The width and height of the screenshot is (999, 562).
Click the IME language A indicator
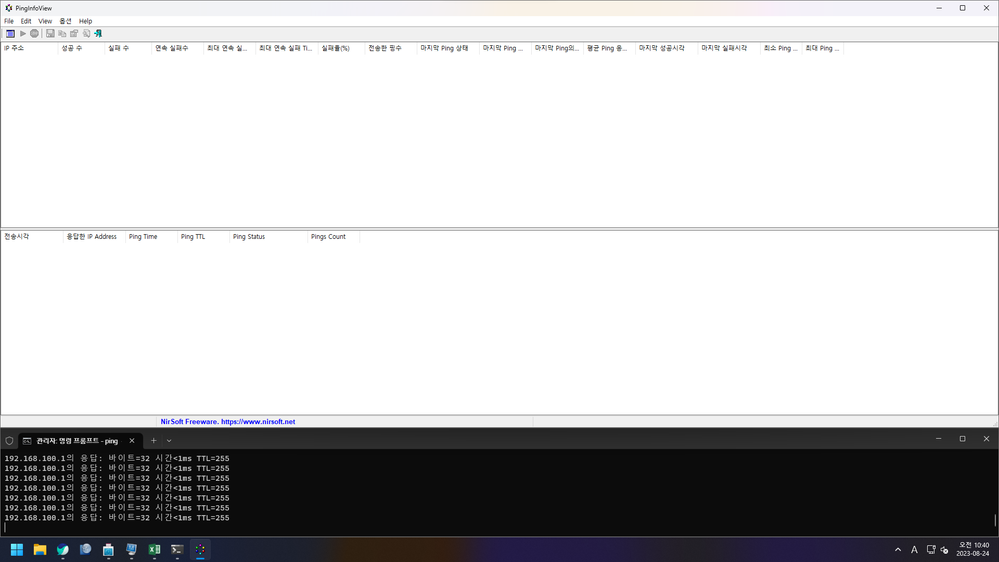tap(914, 549)
